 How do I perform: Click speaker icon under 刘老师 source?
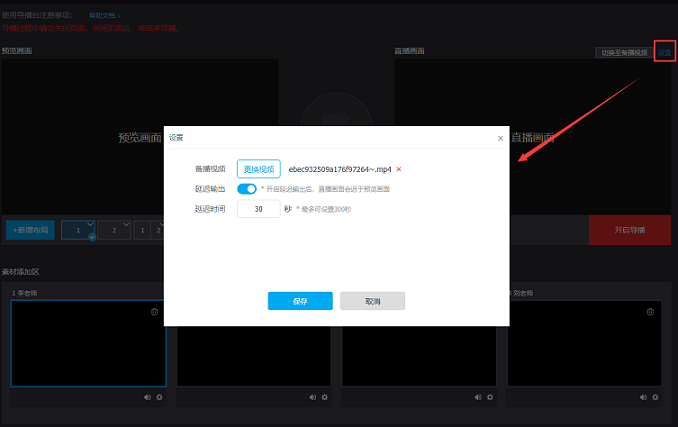pos(642,397)
